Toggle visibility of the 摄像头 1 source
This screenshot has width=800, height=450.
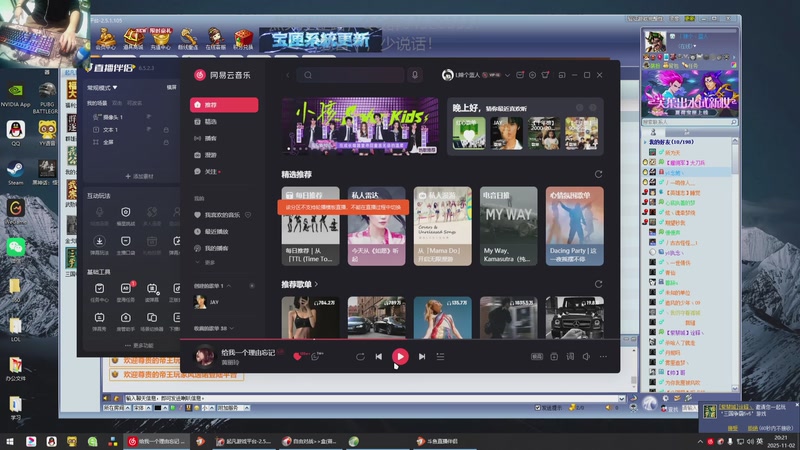point(149,117)
